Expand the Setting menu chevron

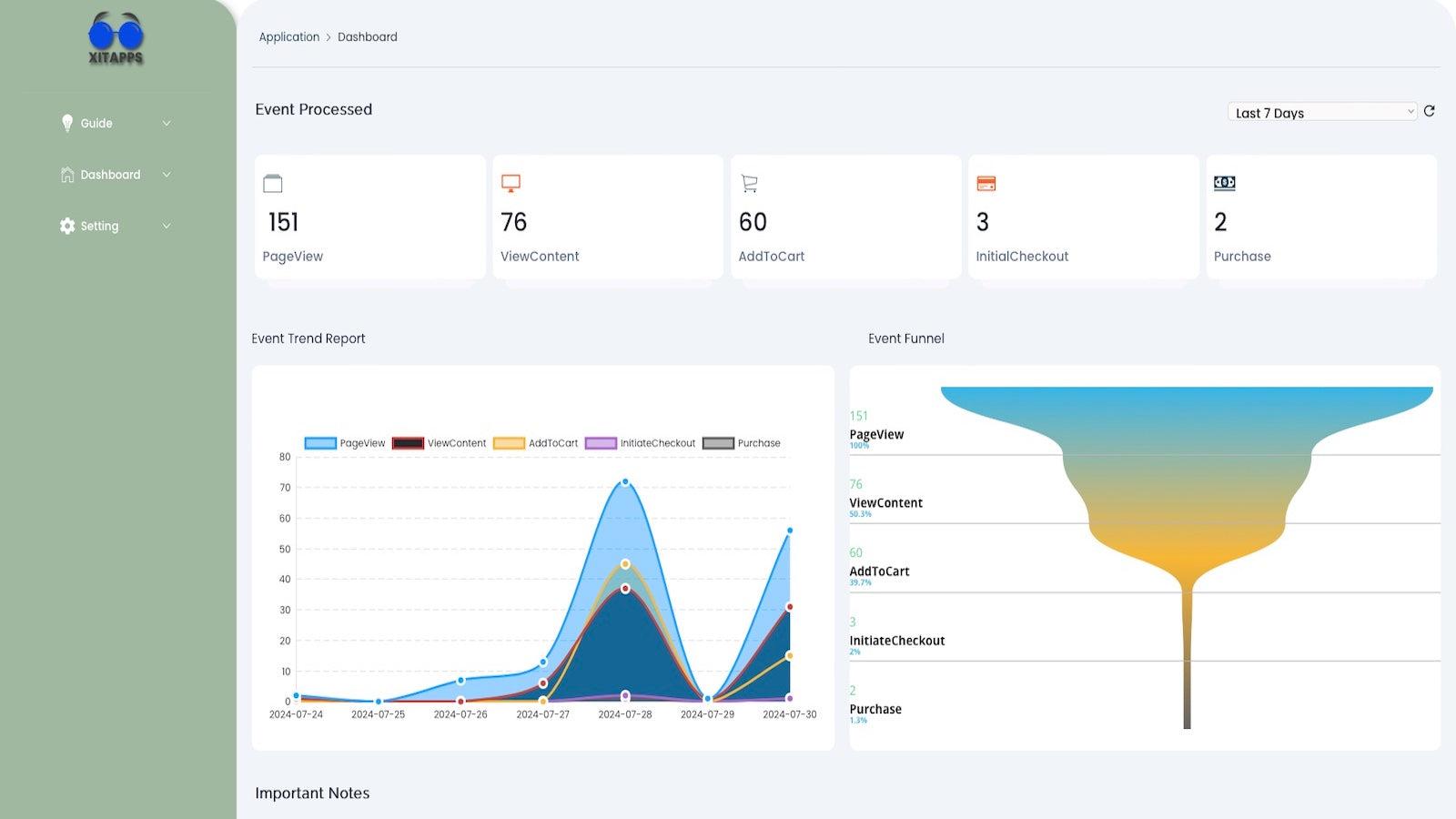point(167,226)
